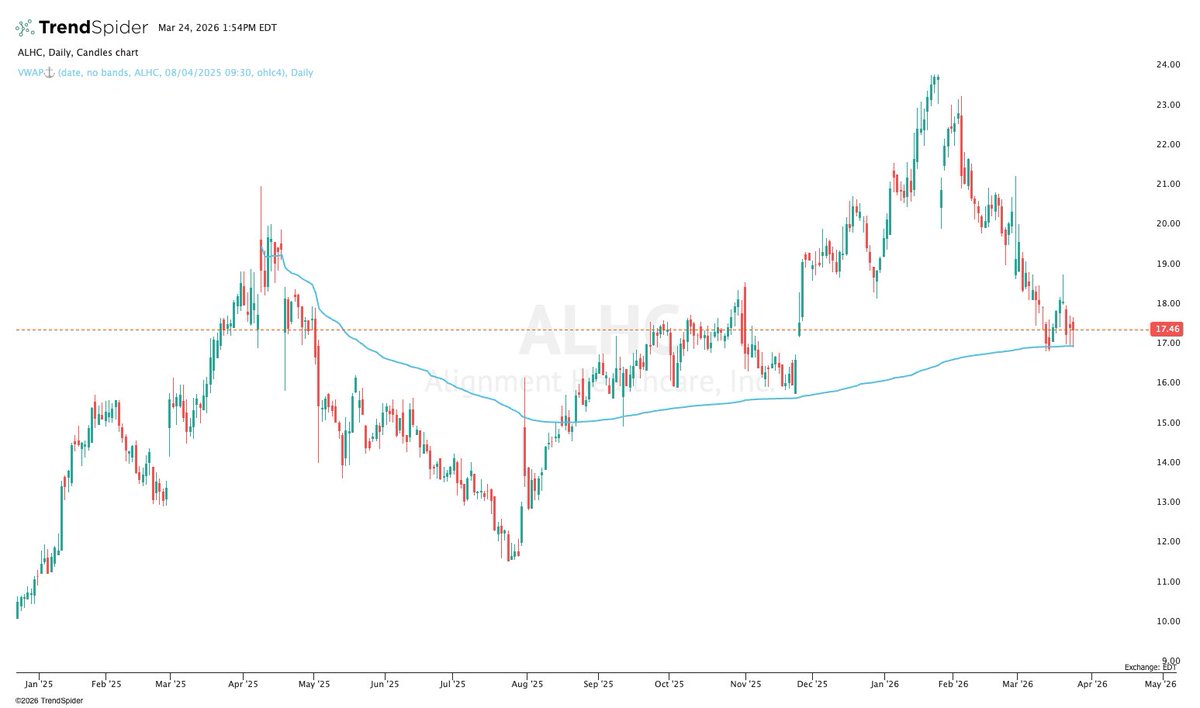Click the Mar '25 date axis label
Screen dimensions: 1200x708
(171, 684)
